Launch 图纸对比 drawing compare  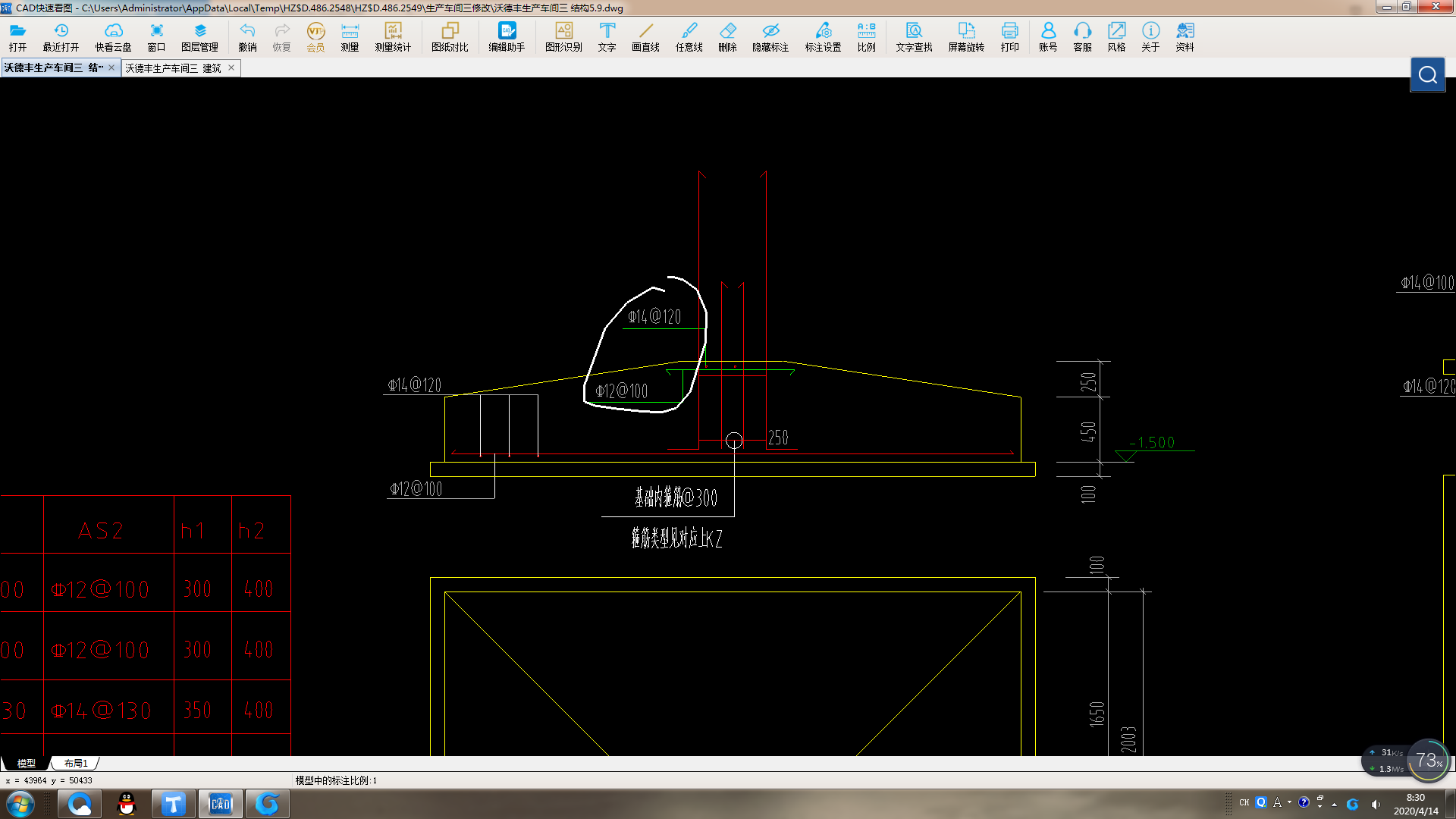[x=450, y=36]
